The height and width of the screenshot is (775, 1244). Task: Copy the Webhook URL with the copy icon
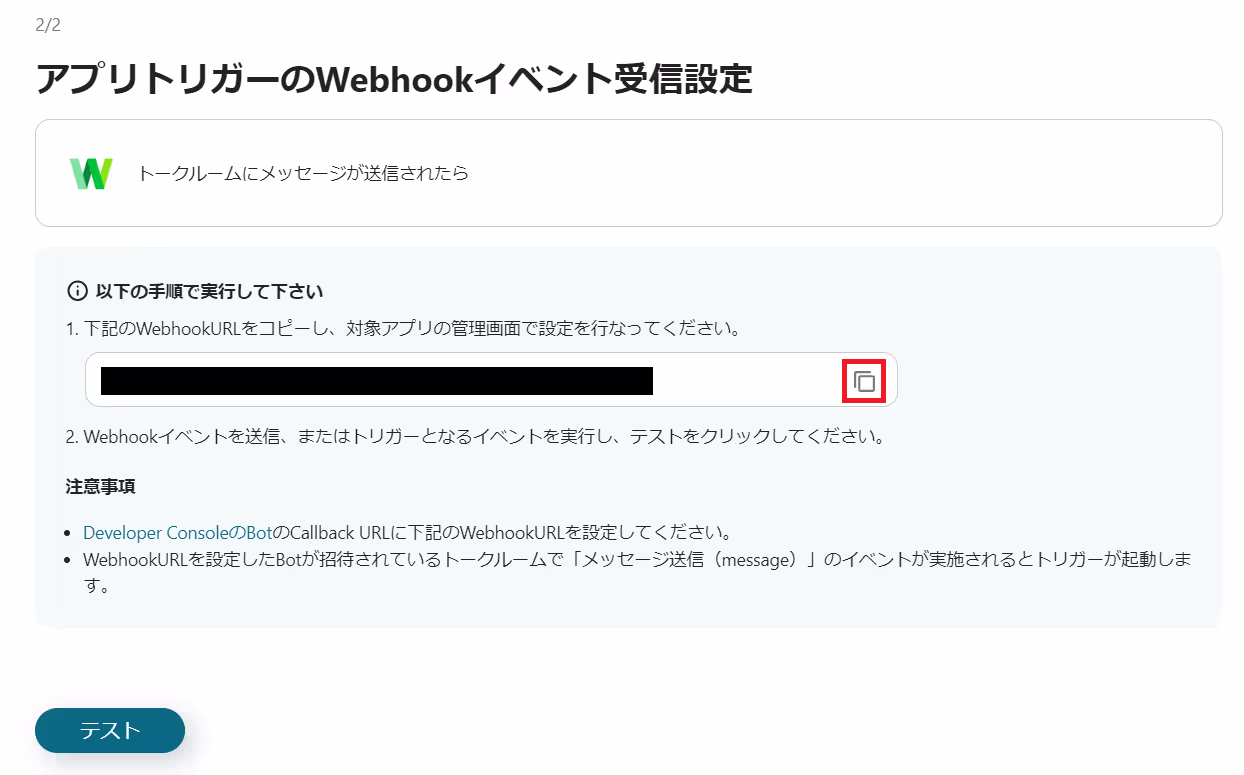(864, 381)
